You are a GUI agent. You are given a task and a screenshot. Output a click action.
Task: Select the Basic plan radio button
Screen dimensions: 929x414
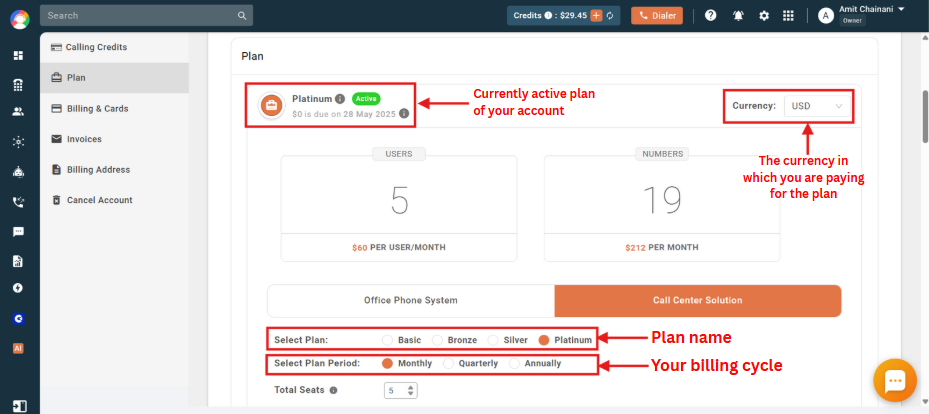387,340
